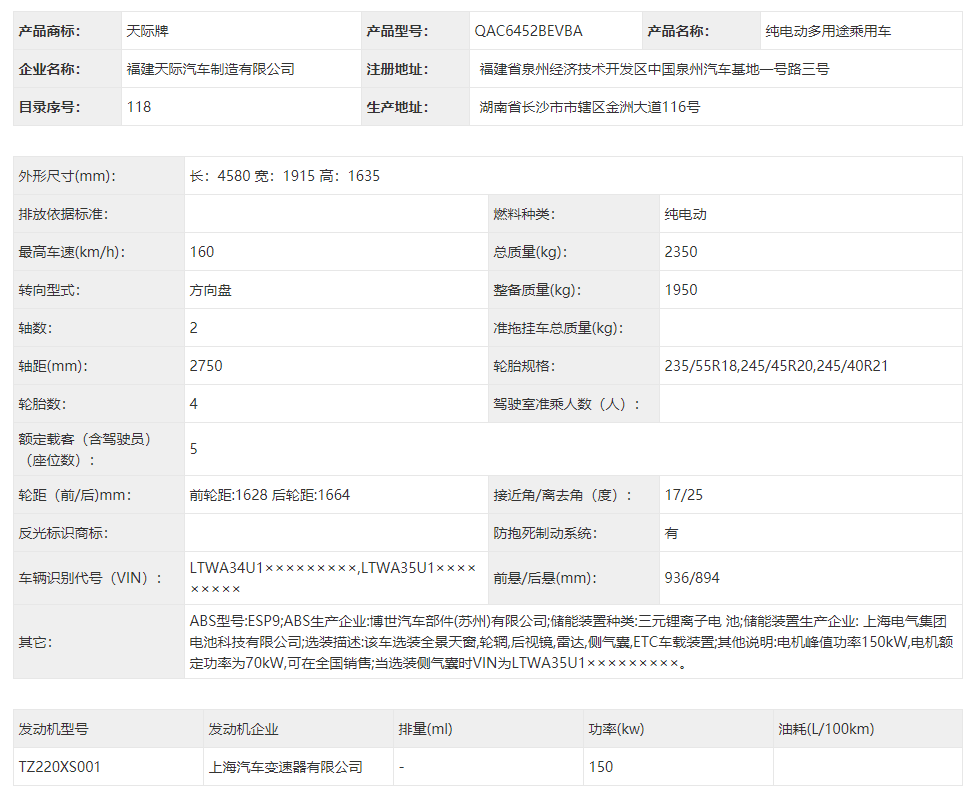
Task: Select the tire count value 4
Action: 193,404
